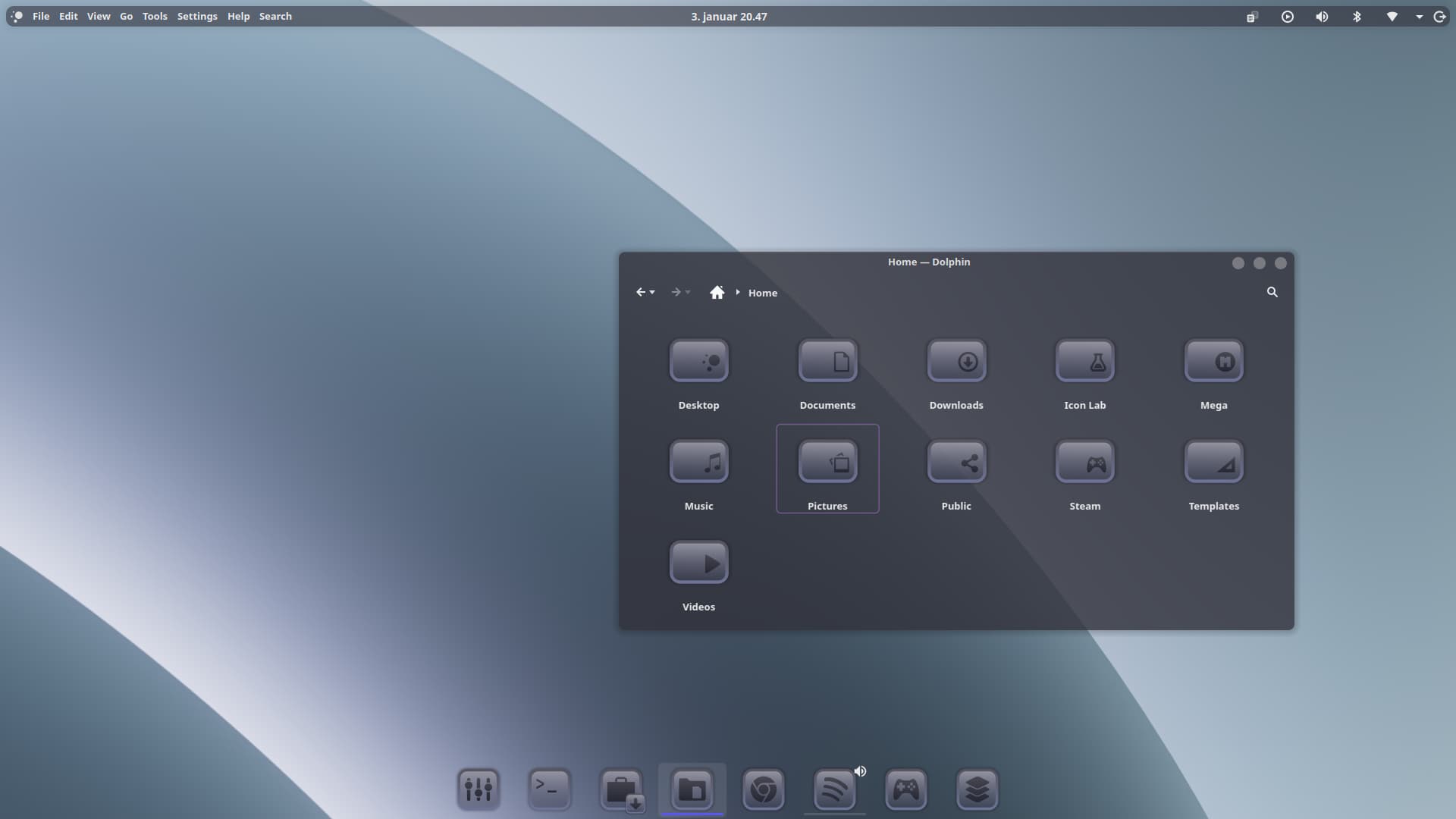Open terminal from the dock
This screenshot has width=1456, height=819.
(549, 789)
